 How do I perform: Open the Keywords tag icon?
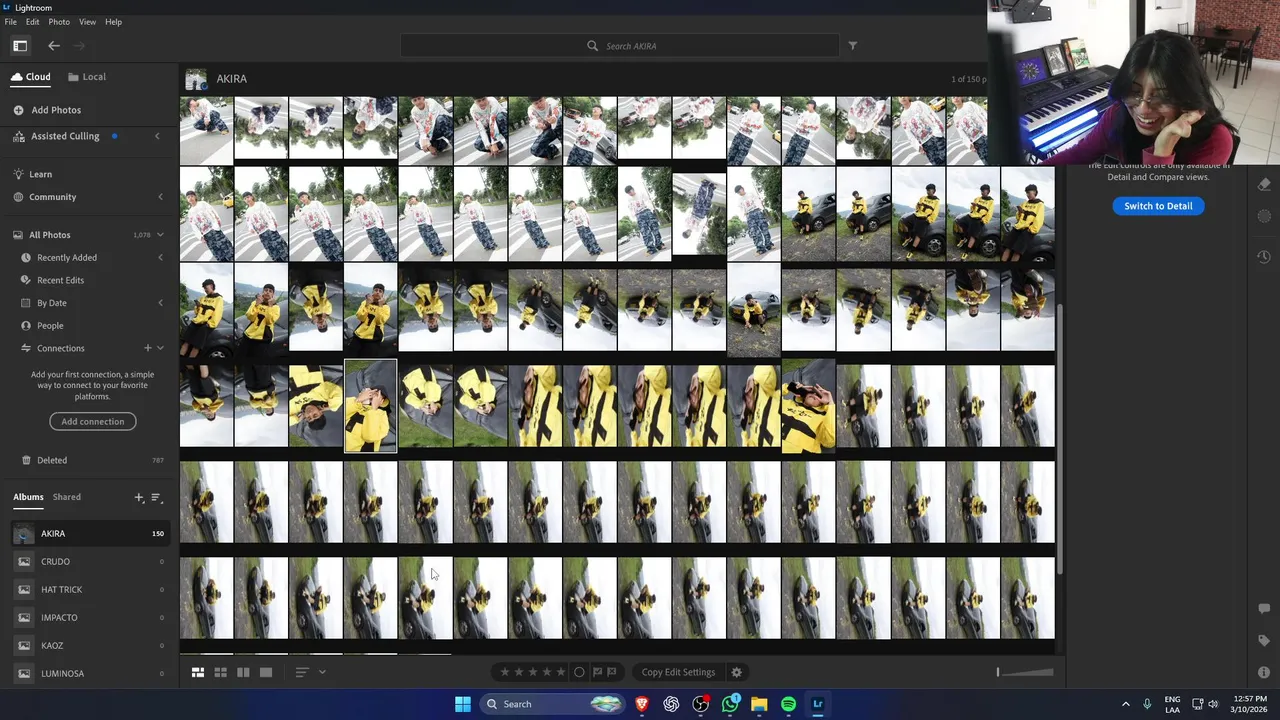point(1264,641)
